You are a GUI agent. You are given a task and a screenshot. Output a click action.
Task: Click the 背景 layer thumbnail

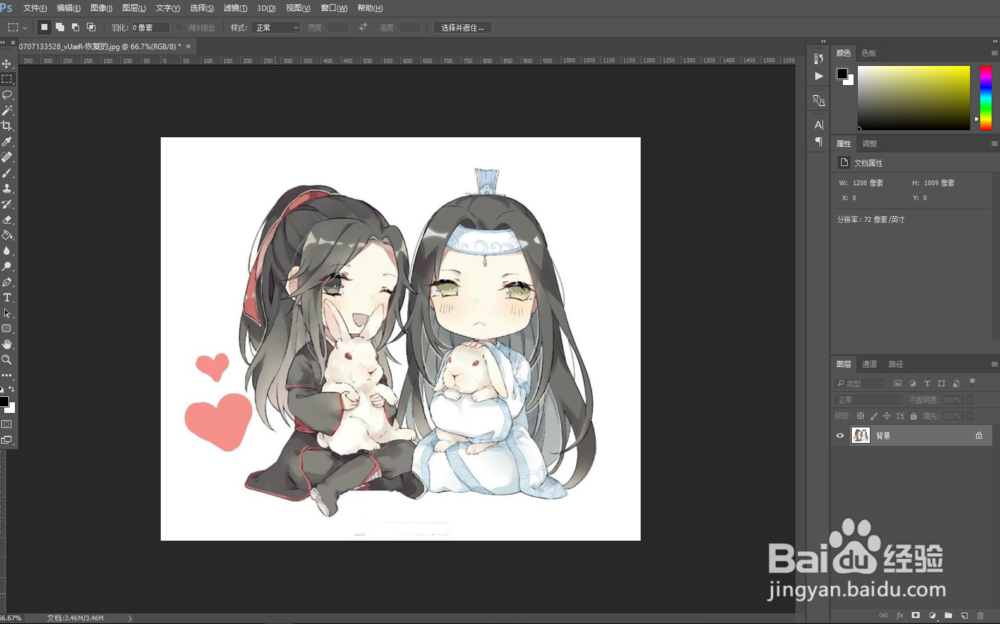pos(861,436)
